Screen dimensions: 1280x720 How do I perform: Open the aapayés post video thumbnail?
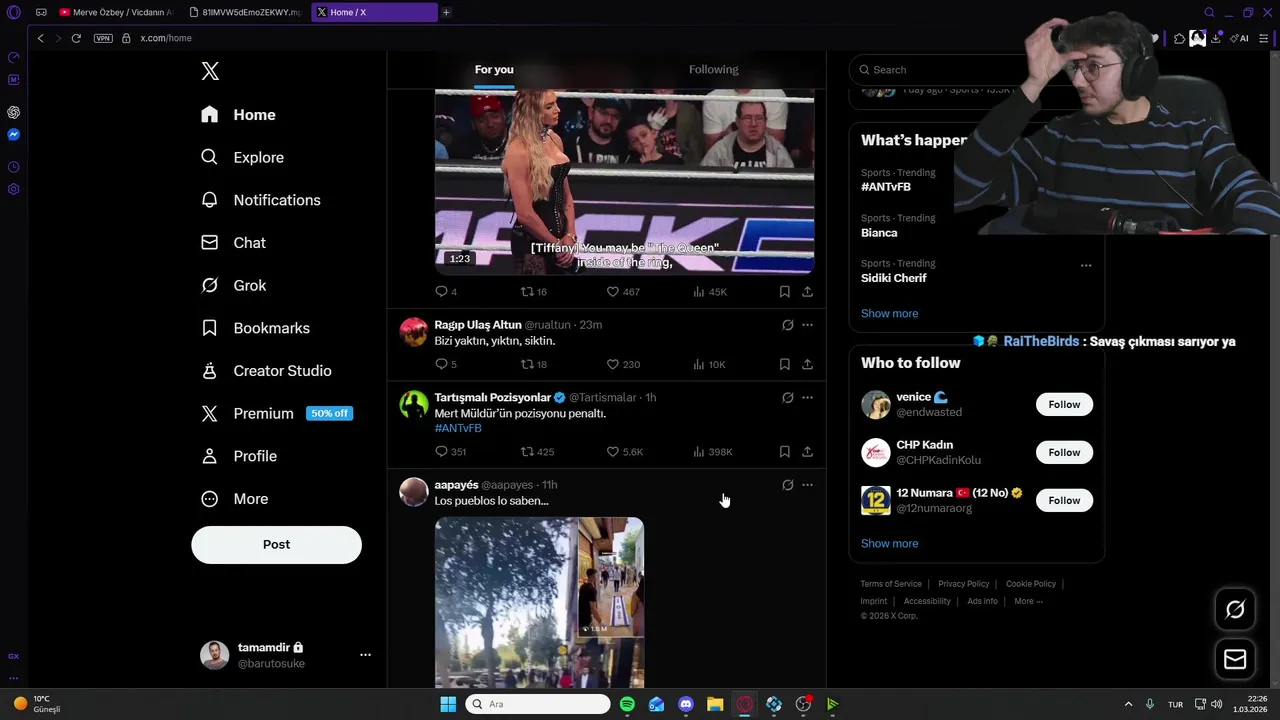click(x=539, y=603)
